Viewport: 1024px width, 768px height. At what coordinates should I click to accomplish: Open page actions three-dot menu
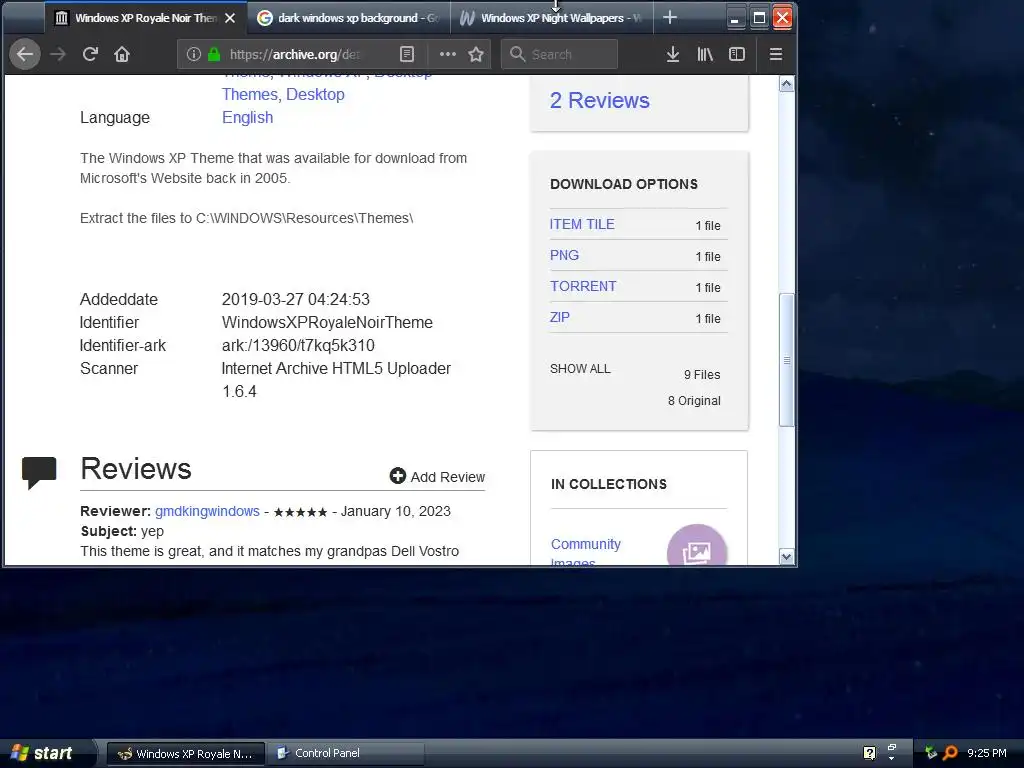pos(447,54)
